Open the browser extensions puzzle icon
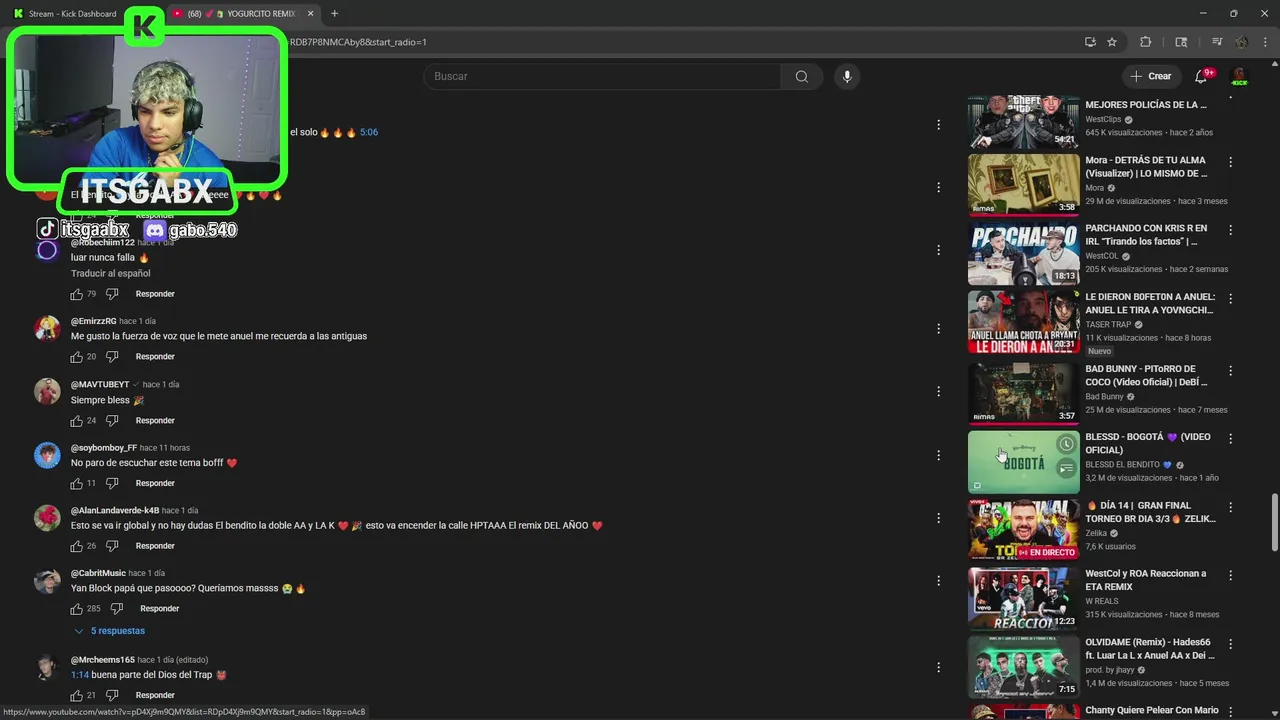The image size is (1280, 720). pos(1146,42)
